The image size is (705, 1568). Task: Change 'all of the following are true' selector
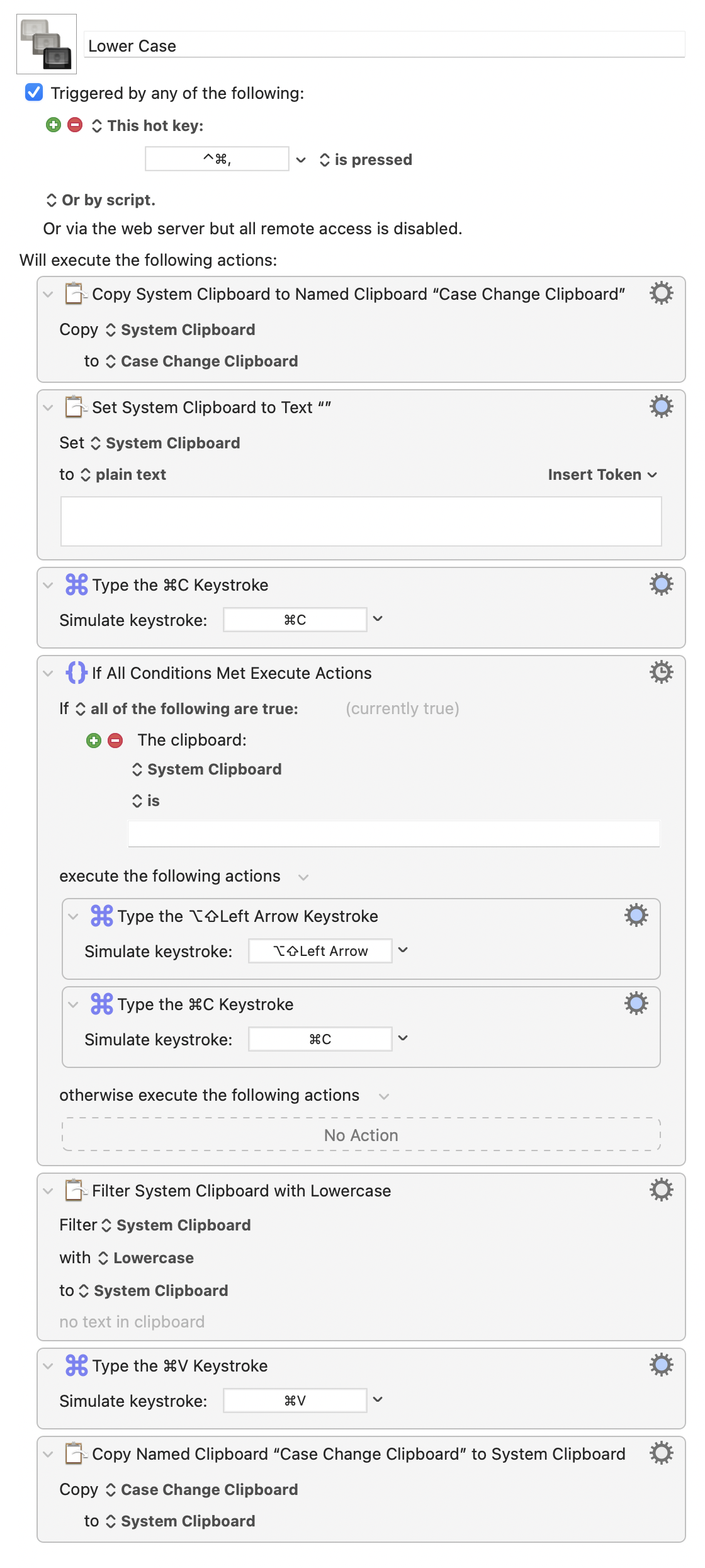tap(187, 709)
